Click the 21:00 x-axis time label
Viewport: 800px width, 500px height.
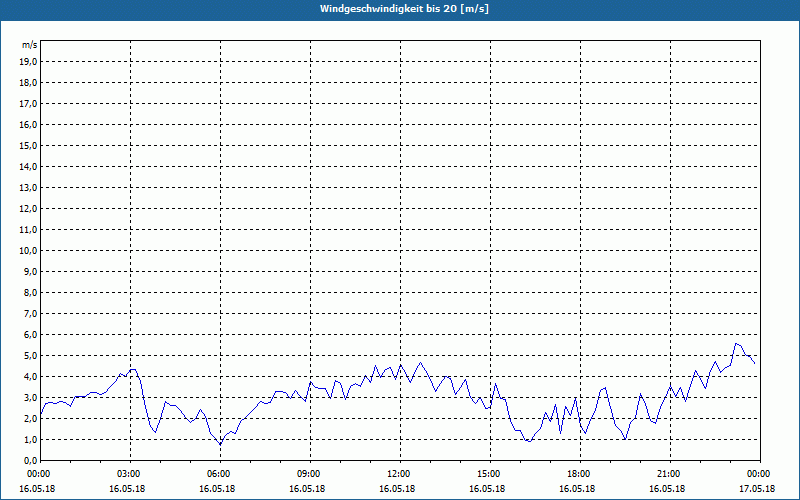pyautogui.click(x=668, y=474)
